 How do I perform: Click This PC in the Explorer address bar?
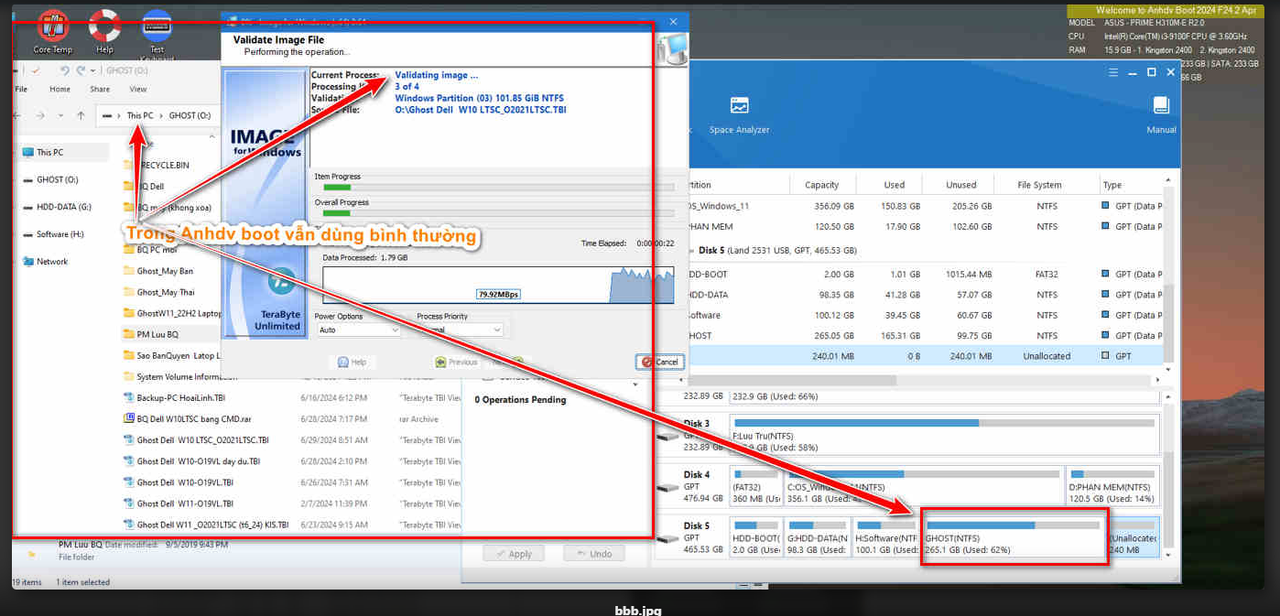(x=140, y=116)
